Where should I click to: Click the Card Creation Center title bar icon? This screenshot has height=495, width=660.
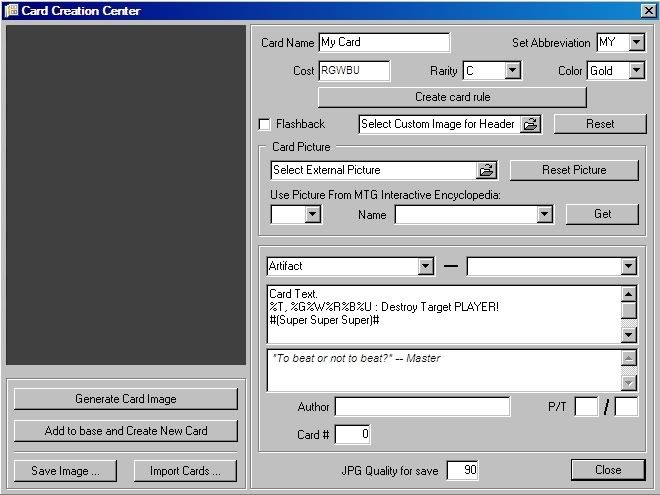point(11,10)
